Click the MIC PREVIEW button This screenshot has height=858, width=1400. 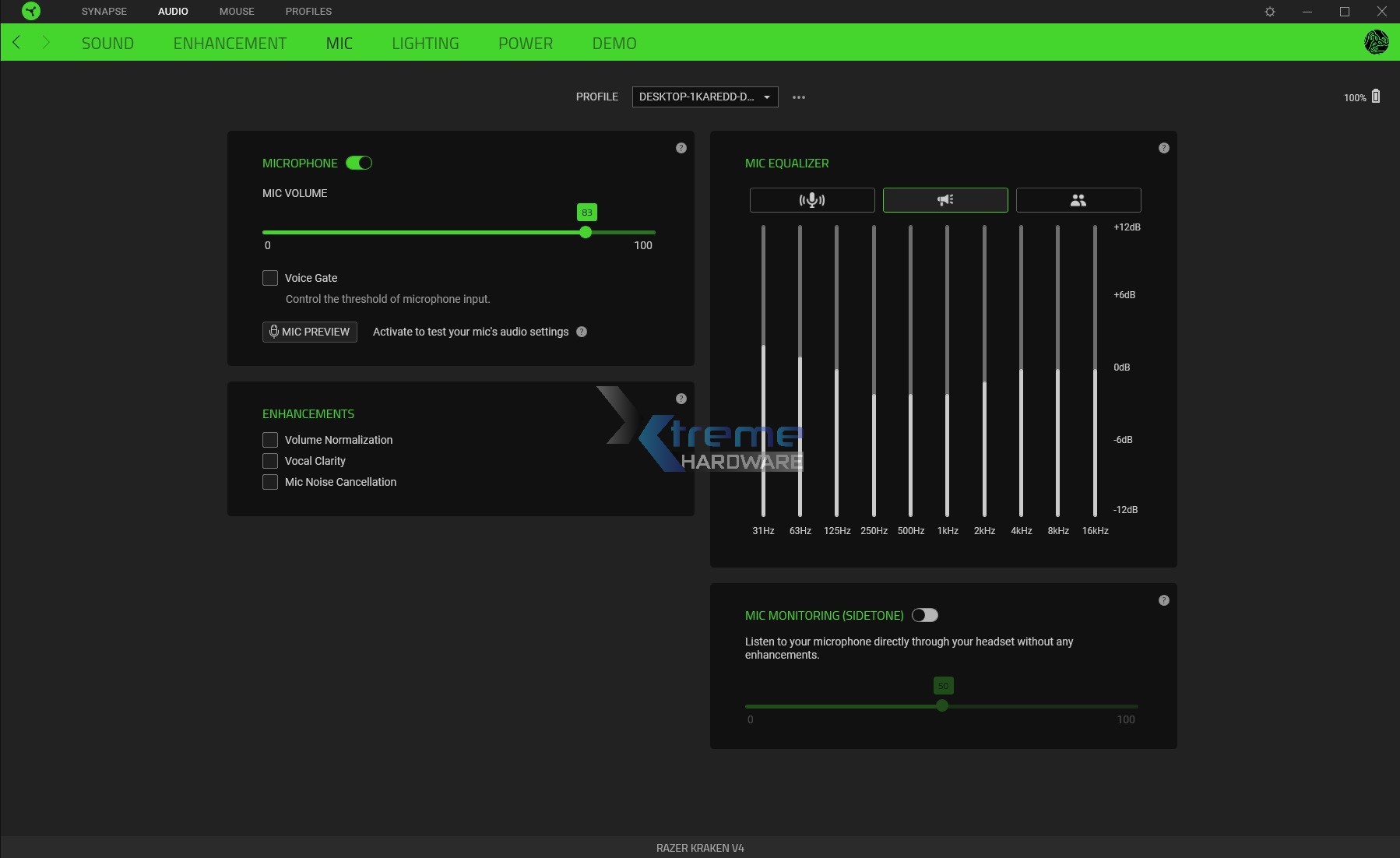pos(310,332)
